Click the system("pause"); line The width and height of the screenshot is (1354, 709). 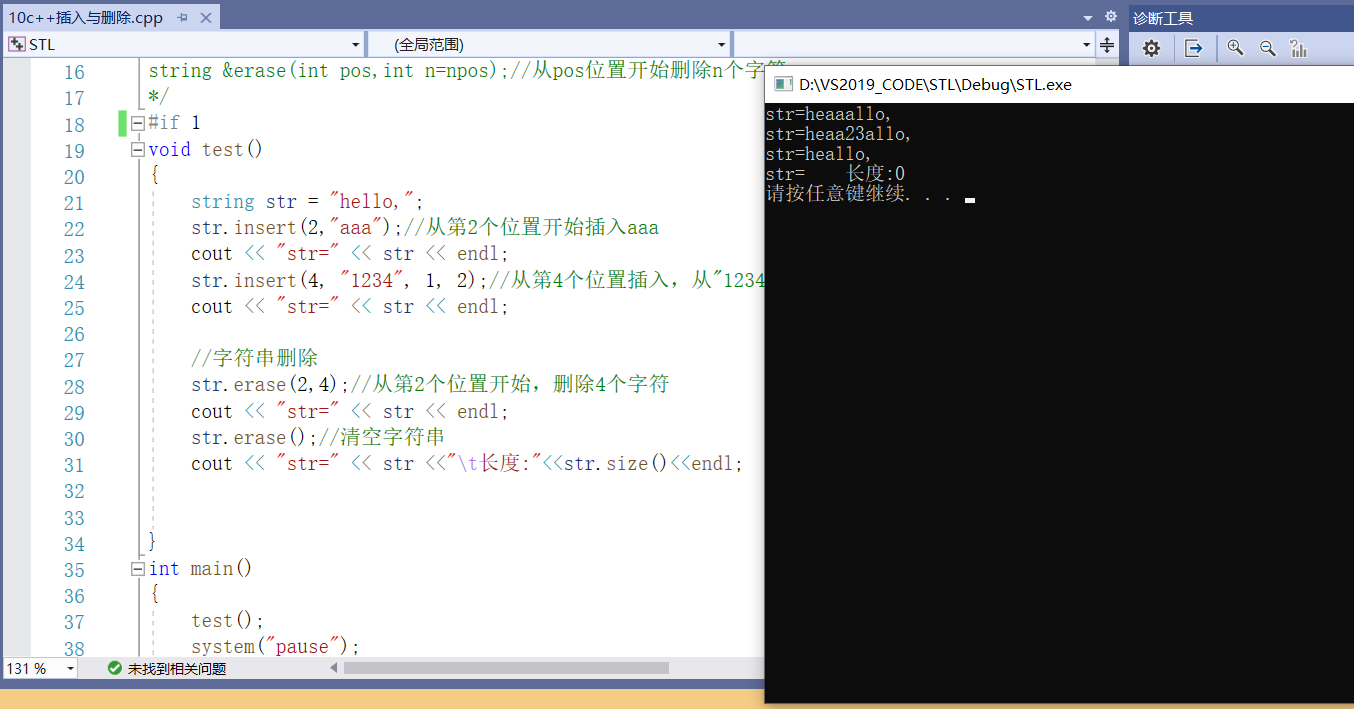275,647
